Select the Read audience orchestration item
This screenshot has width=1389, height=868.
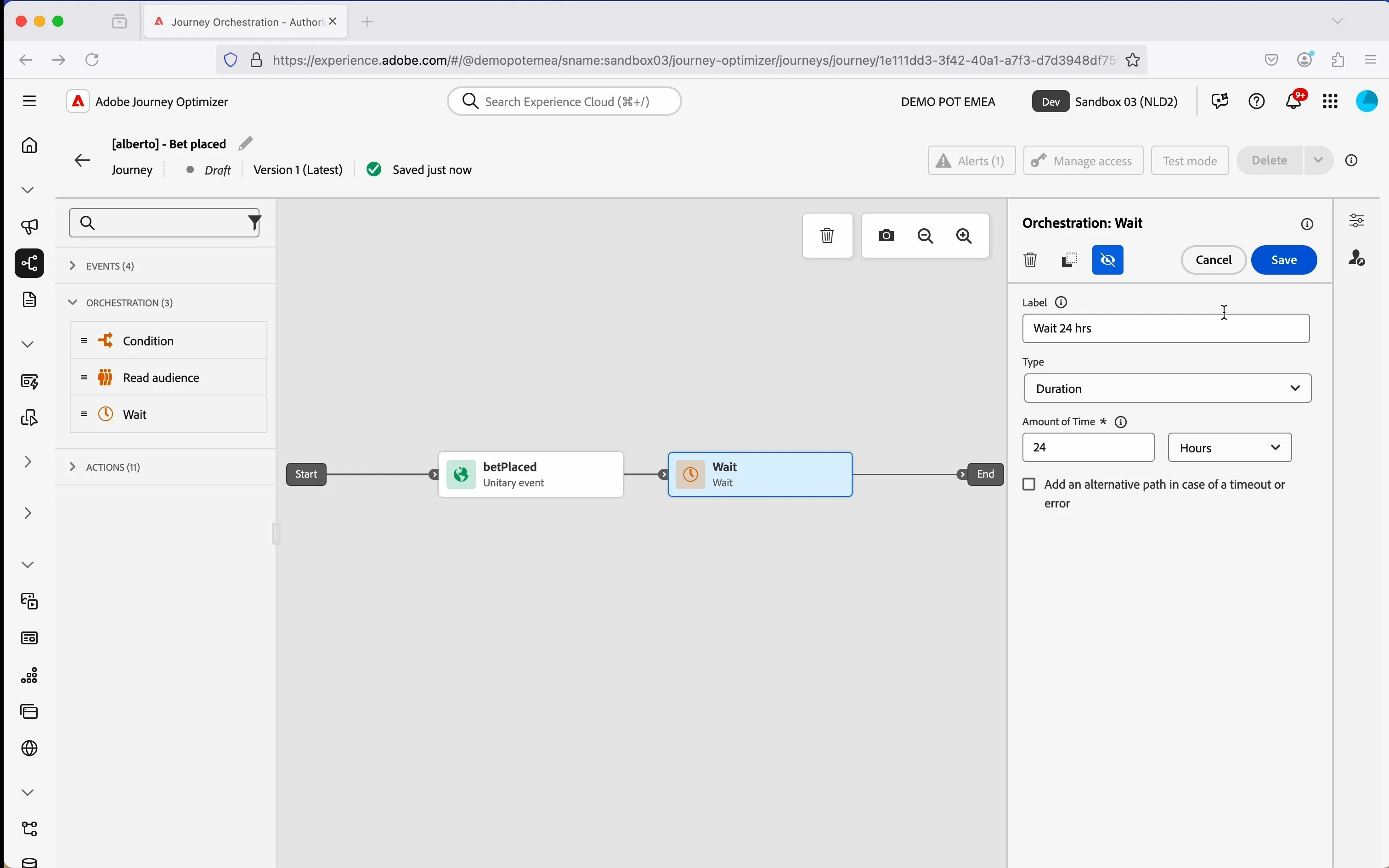[169, 377]
